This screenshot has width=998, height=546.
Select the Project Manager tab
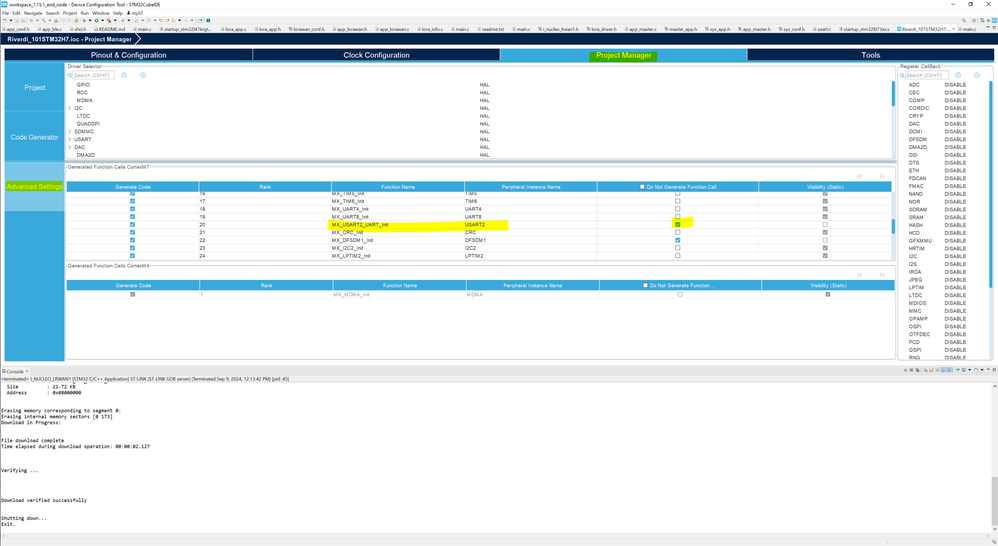pos(624,55)
